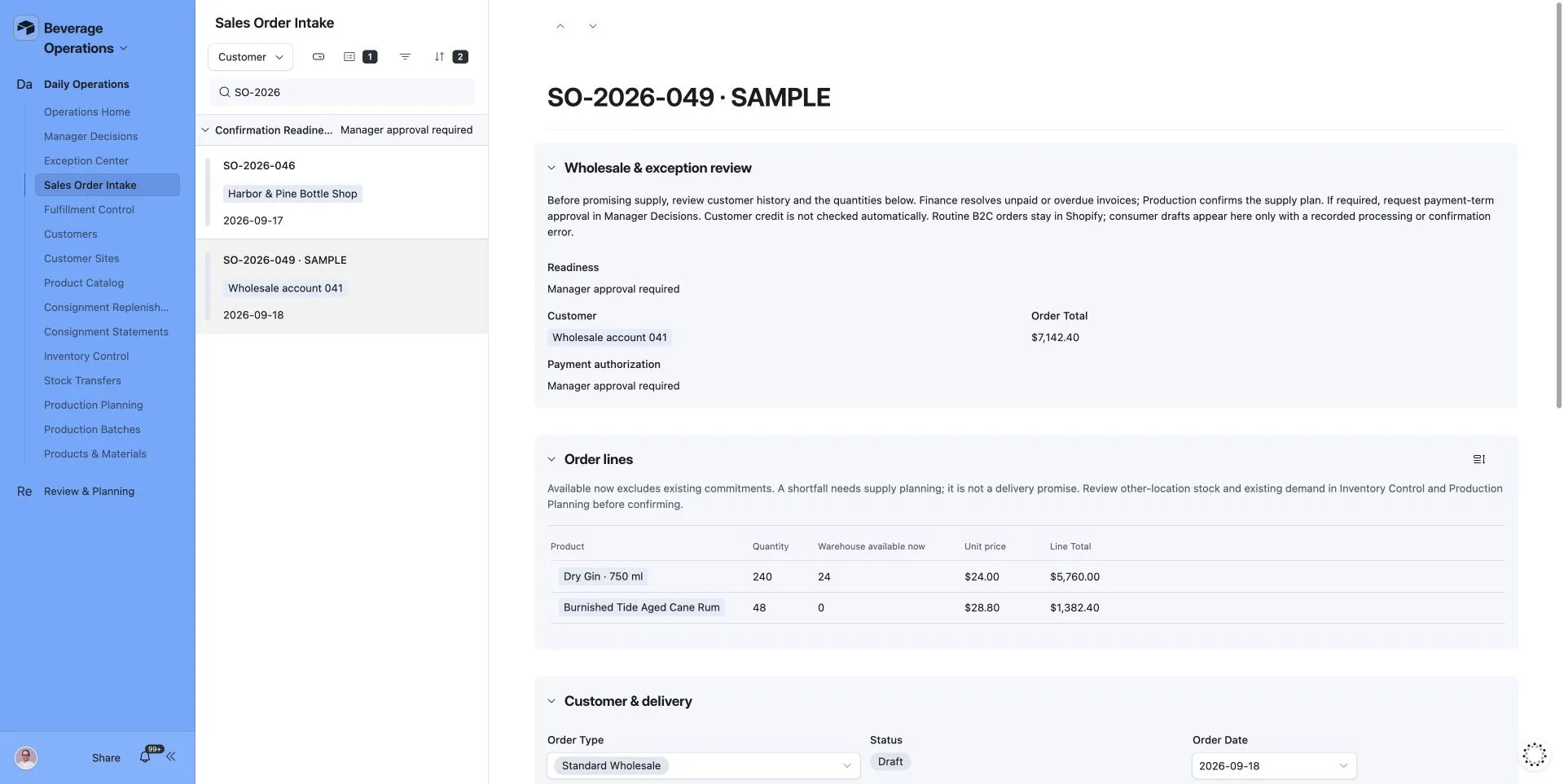Image resolution: width=1564 pixels, height=784 pixels.
Task: Open Operations Home in the sidebar
Action: click(x=87, y=112)
